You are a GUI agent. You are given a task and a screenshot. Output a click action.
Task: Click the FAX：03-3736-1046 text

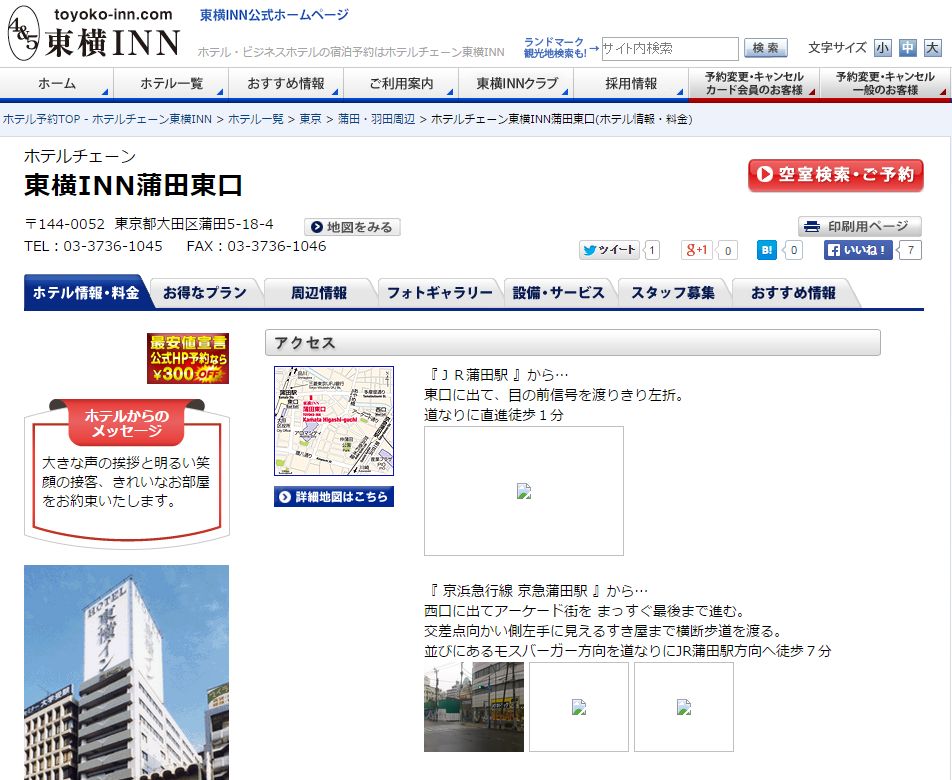pyautogui.click(x=256, y=246)
